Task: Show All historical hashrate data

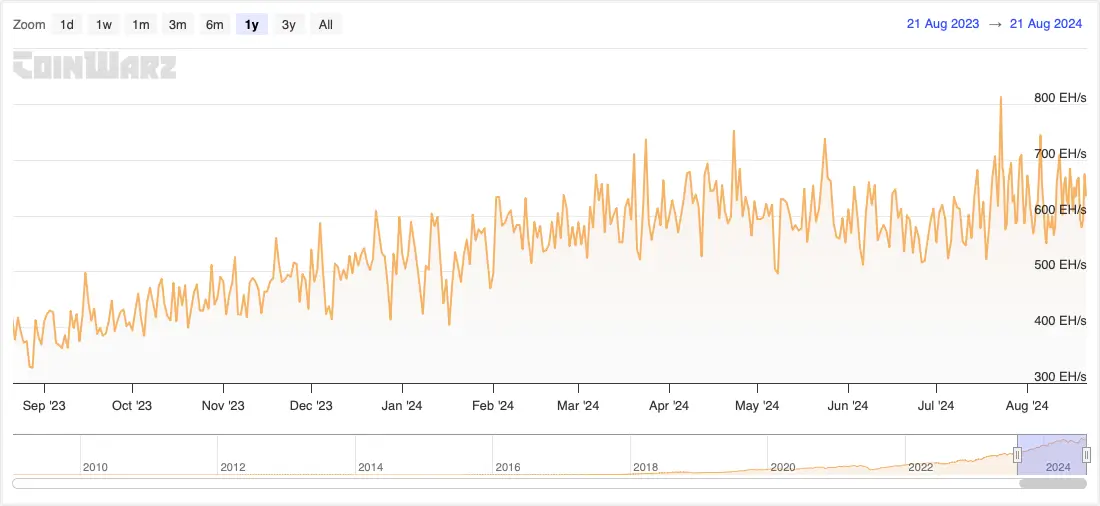Action: (326, 24)
